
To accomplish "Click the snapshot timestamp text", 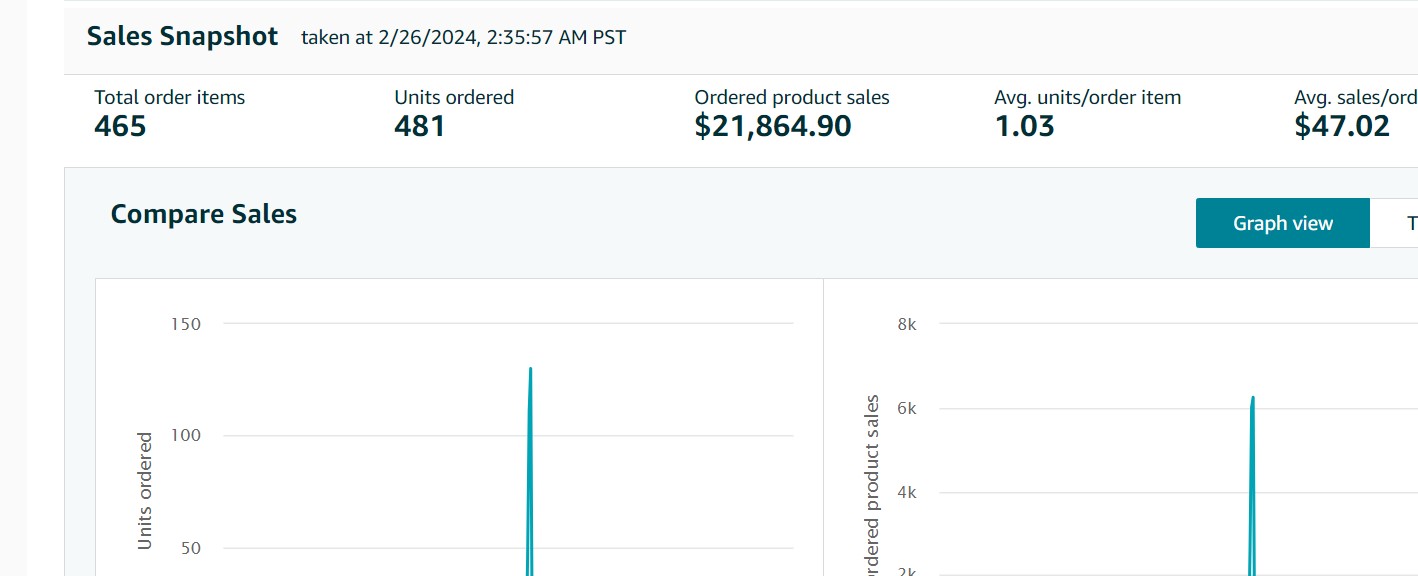I will 464,38.
